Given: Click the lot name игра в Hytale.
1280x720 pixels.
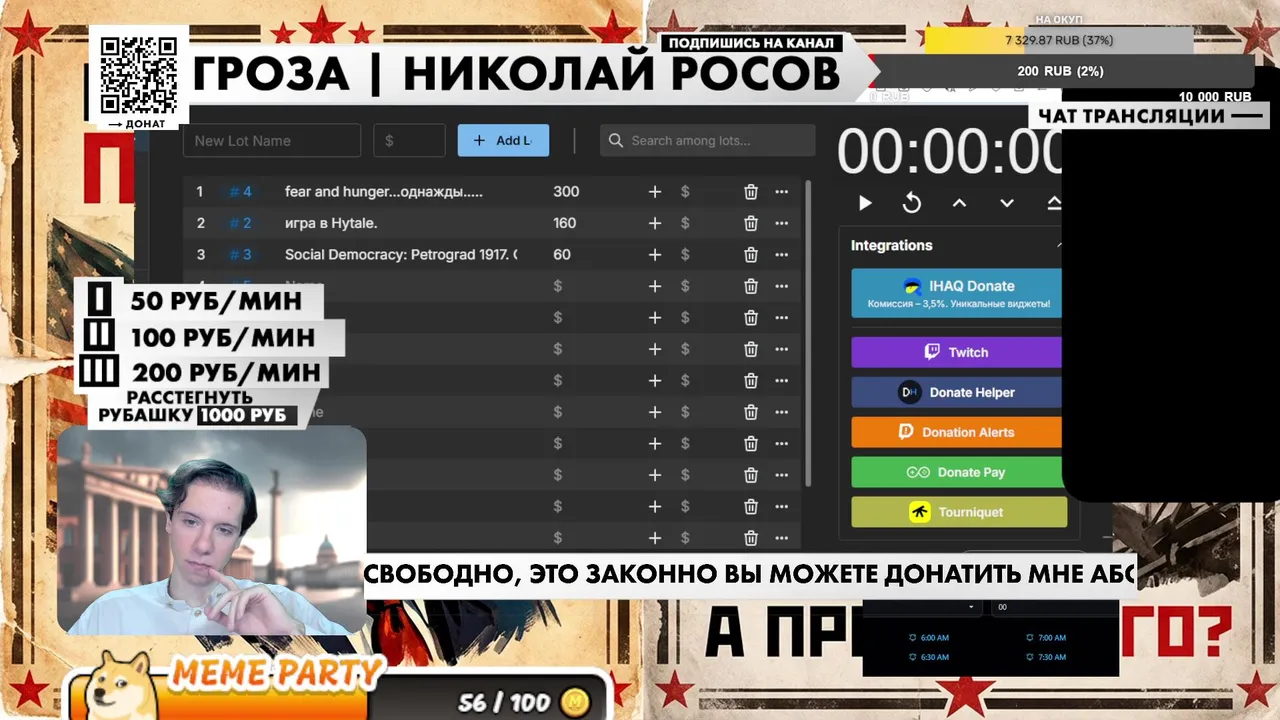Looking at the screenshot, I should click(x=331, y=223).
